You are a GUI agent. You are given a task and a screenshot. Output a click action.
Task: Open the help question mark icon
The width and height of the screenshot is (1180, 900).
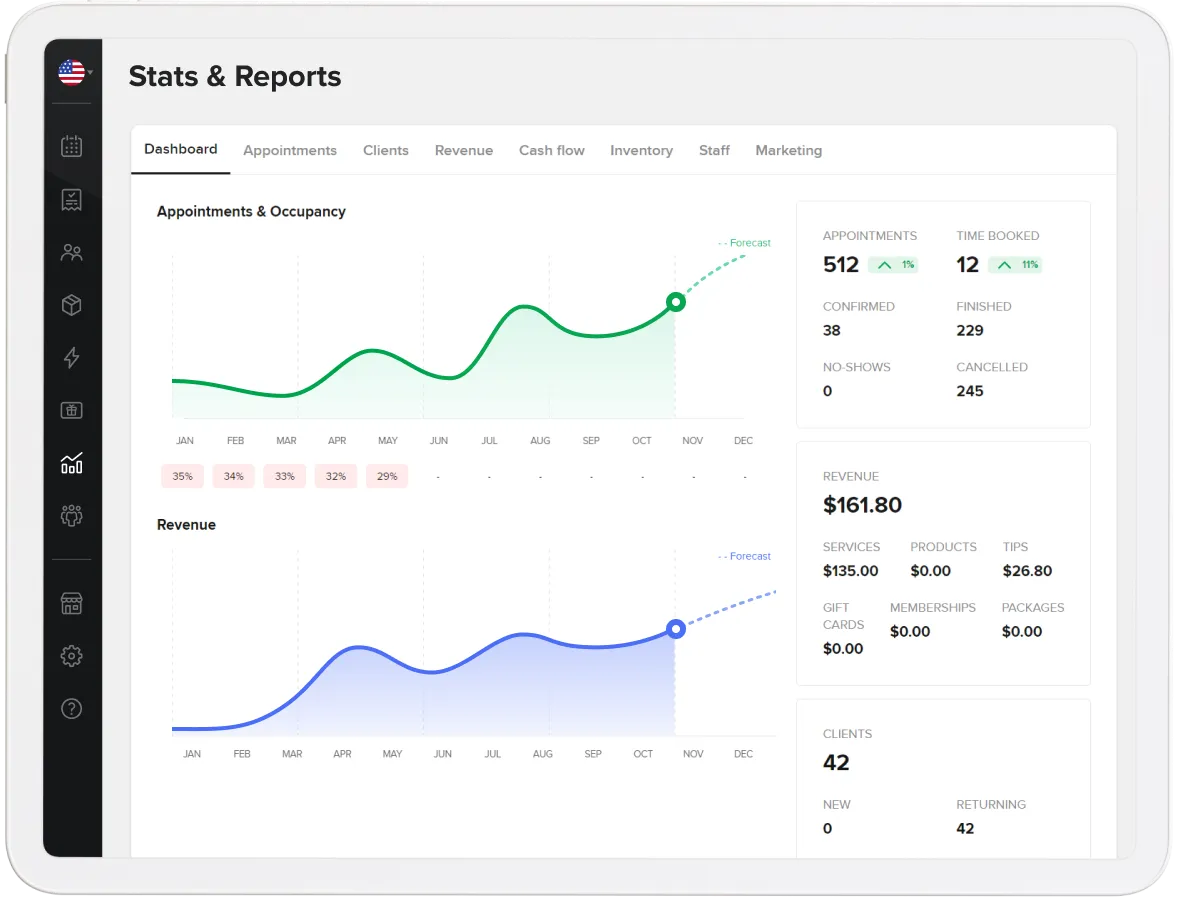[x=72, y=709]
